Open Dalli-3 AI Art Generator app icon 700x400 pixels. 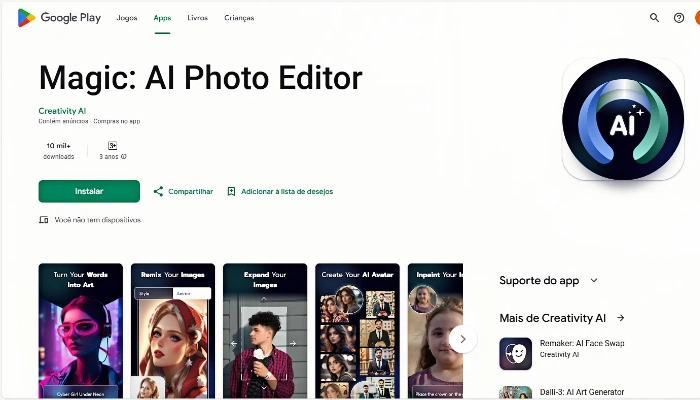(x=516, y=393)
